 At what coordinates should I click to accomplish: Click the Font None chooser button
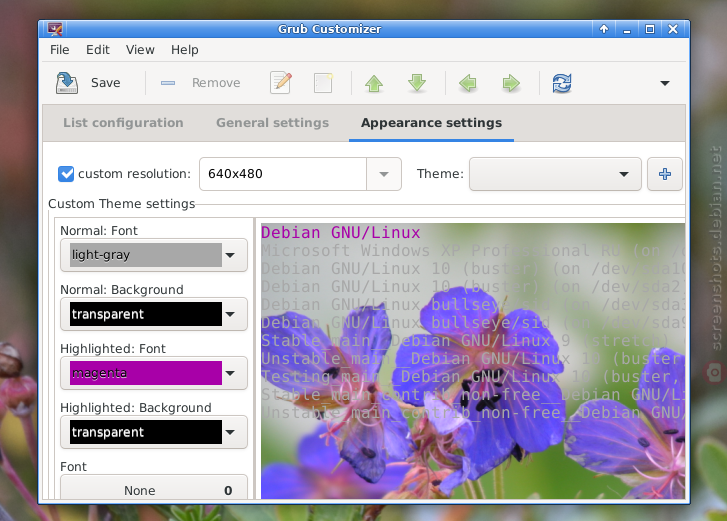point(154,488)
